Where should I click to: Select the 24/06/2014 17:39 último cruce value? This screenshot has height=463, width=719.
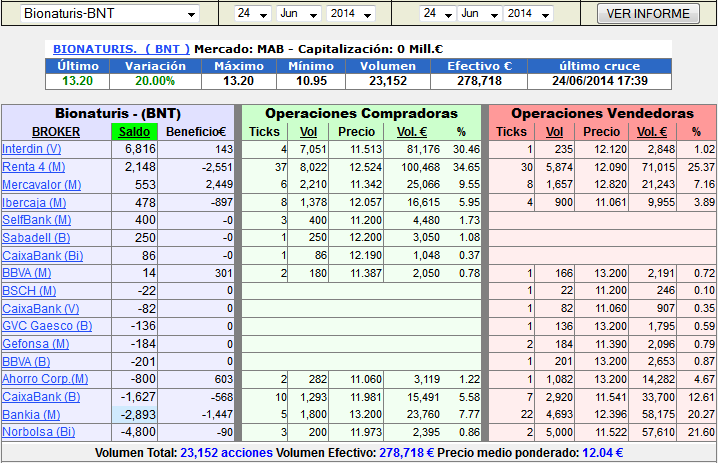point(600,81)
